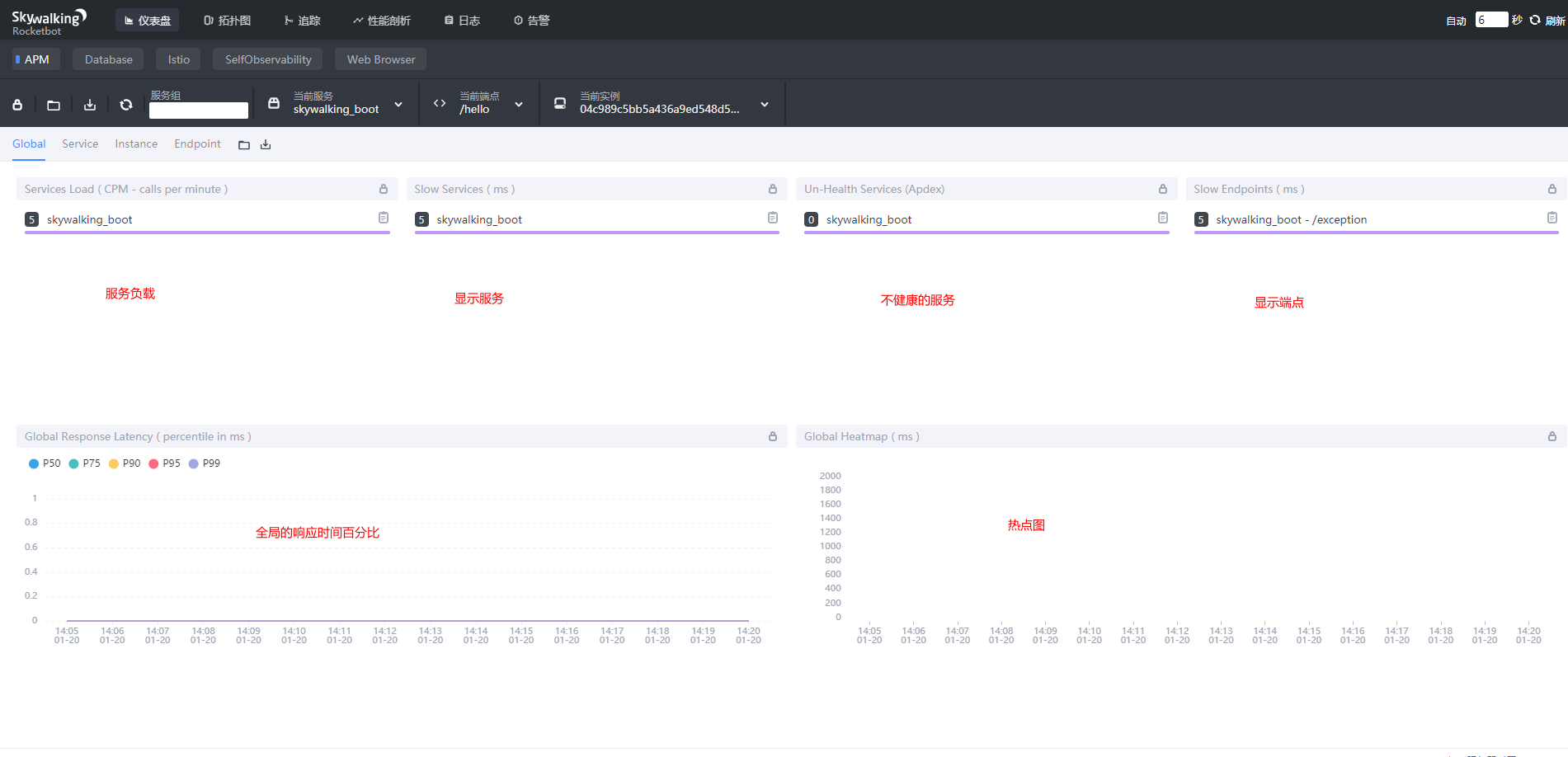This screenshot has height=757, width=1568.
Task: Click skywalking_boot - /exception entry
Action: (x=1291, y=219)
